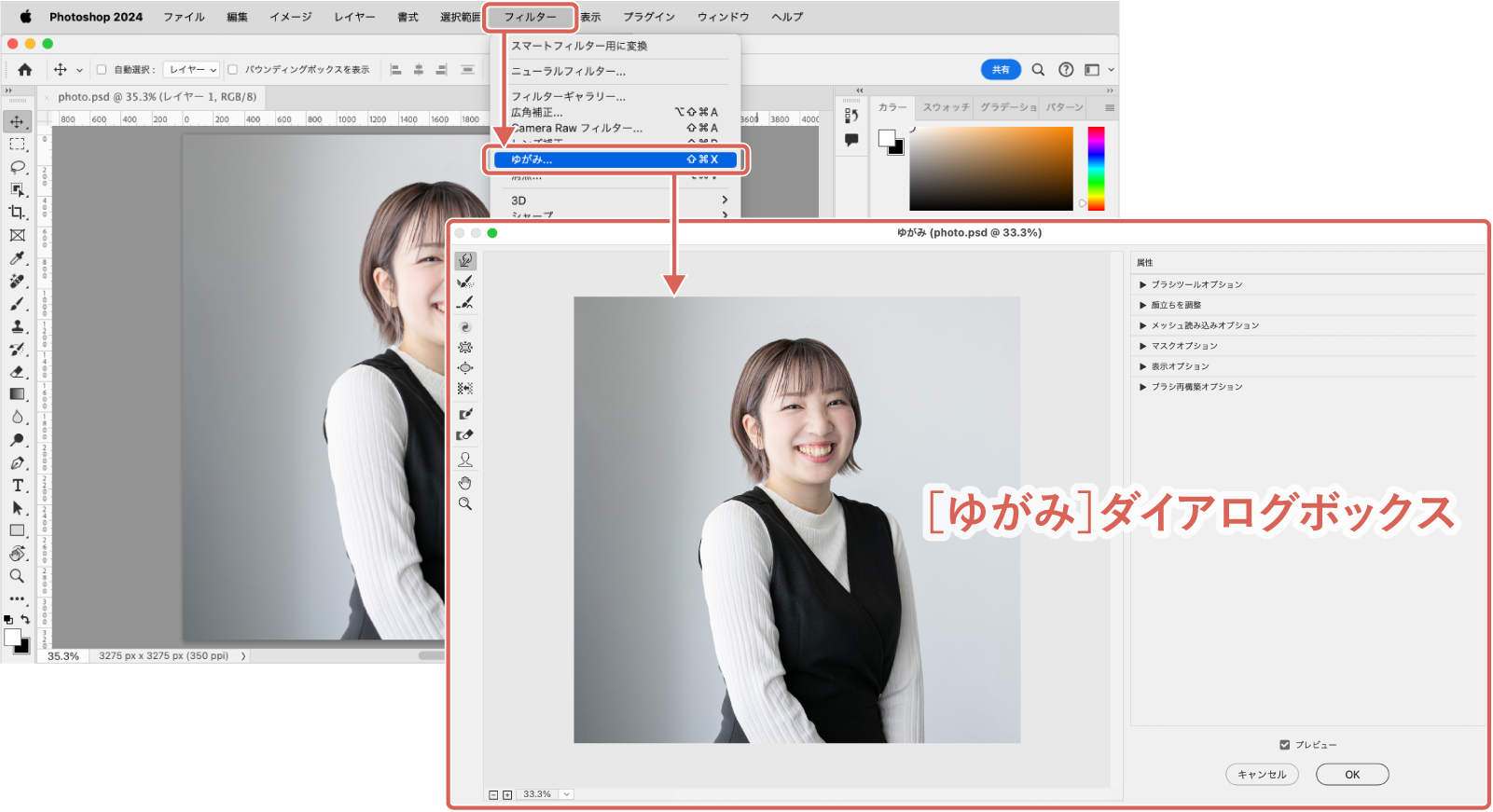Click the Liquify zoom-in plus button
The image size is (1493, 812).
click(507, 795)
